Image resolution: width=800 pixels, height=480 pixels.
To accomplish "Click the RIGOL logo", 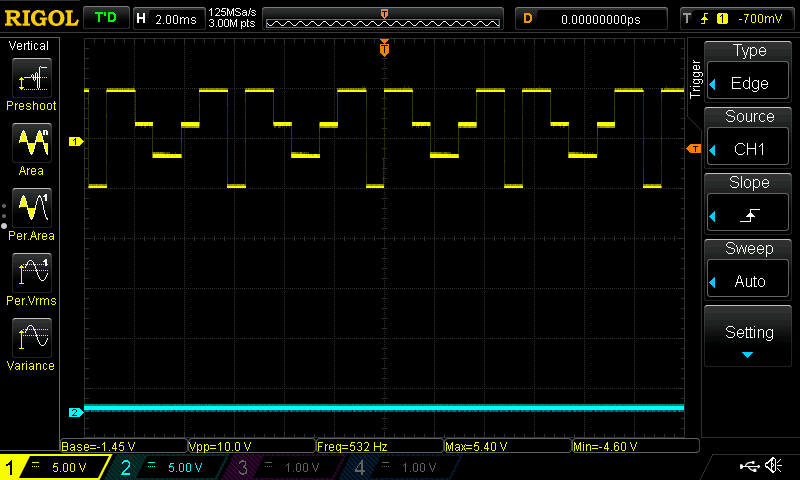I will tap(41, 18).
